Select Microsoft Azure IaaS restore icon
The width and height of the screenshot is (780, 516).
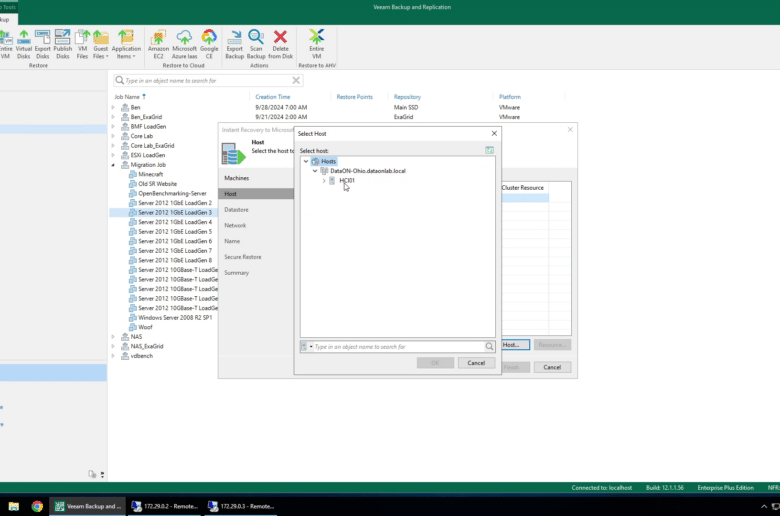(185, 44)
